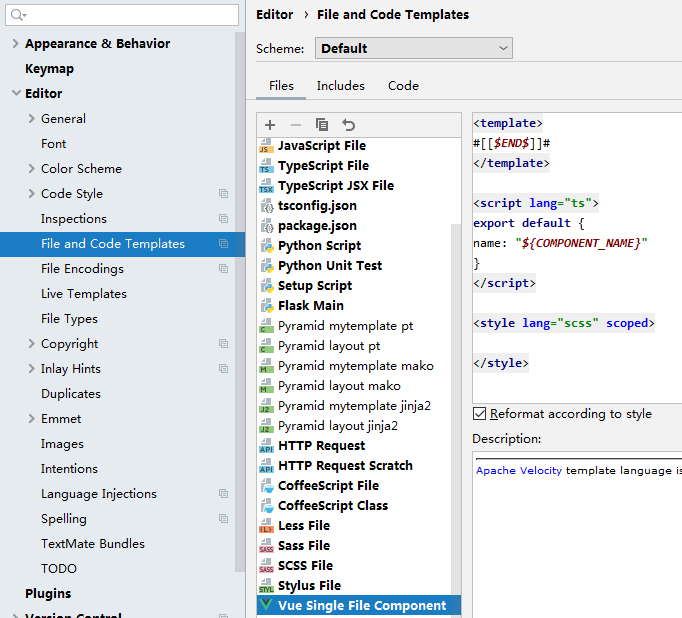Click the Less File template icon
The image size is (682, 618).
[x=266, y=526]
